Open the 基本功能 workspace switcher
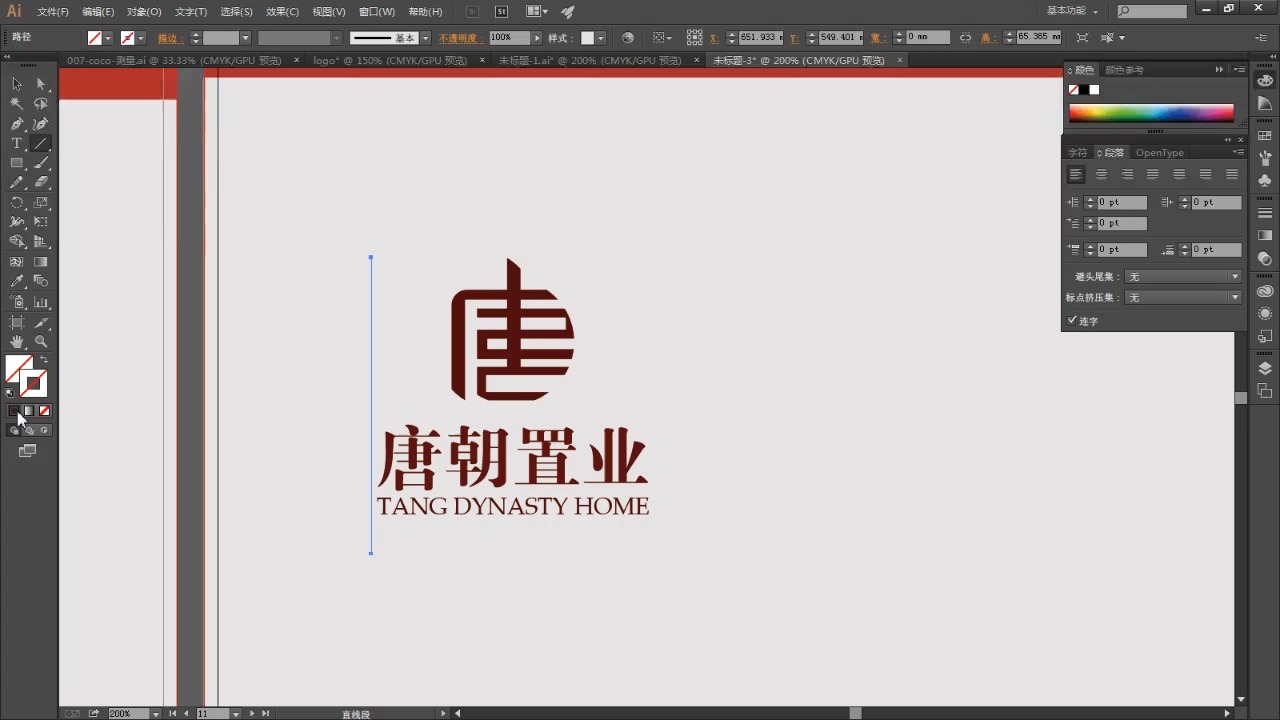The width and height of the screenshot is (1280, 720). (1072, 11)
